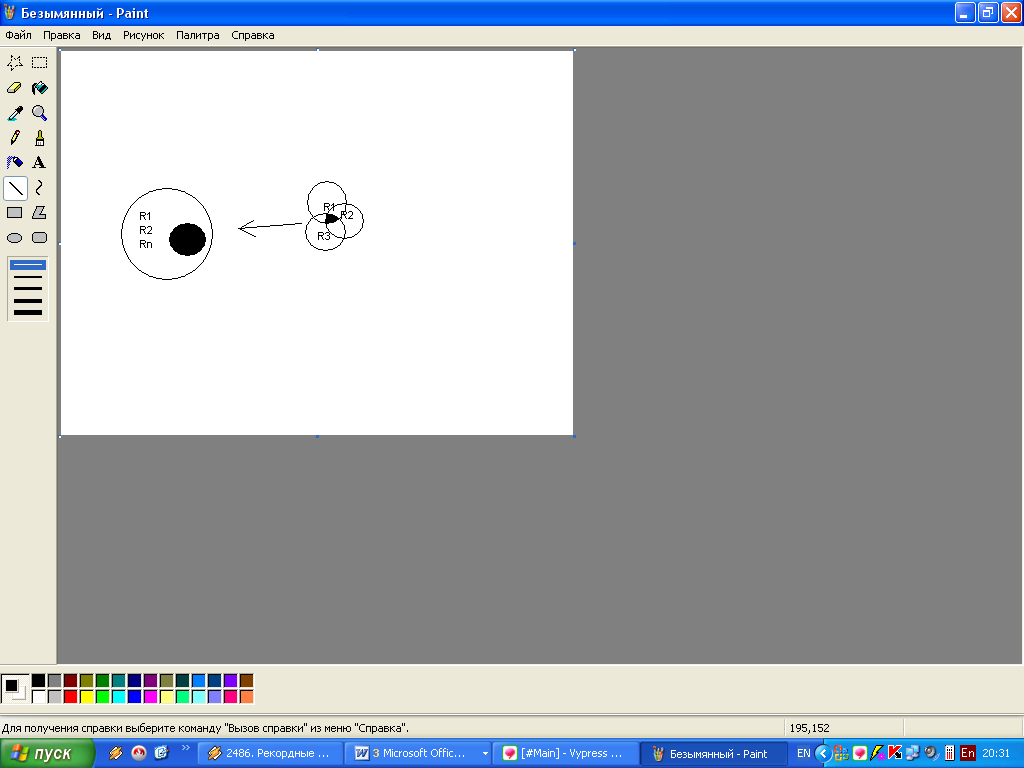Select the Ellipse tool

(x=15, y=238)
